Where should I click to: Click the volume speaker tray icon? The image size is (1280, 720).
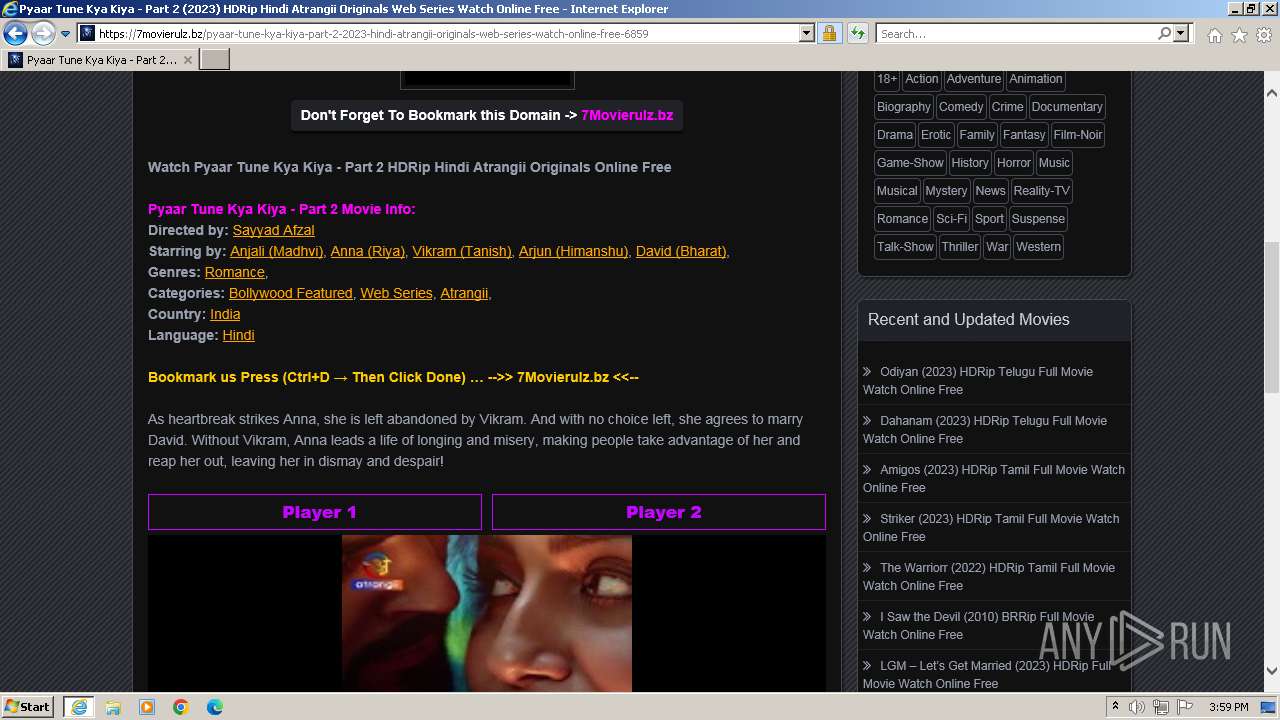[1137, 707]
